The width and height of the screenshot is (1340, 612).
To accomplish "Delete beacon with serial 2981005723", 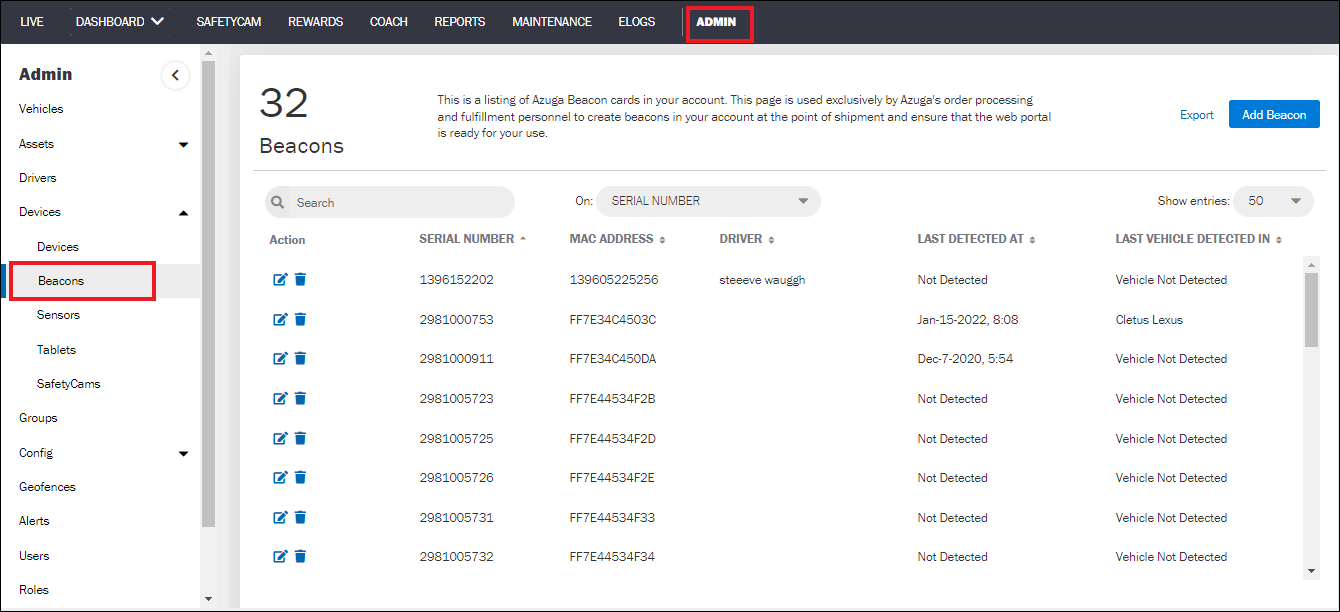I will tap(300, 399).
